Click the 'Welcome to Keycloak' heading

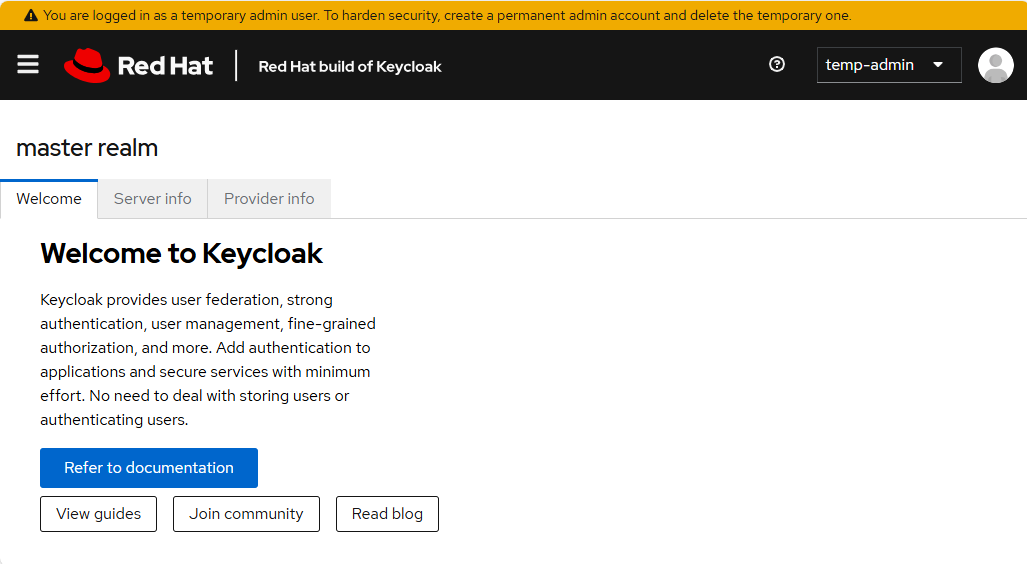coord(181,254)
